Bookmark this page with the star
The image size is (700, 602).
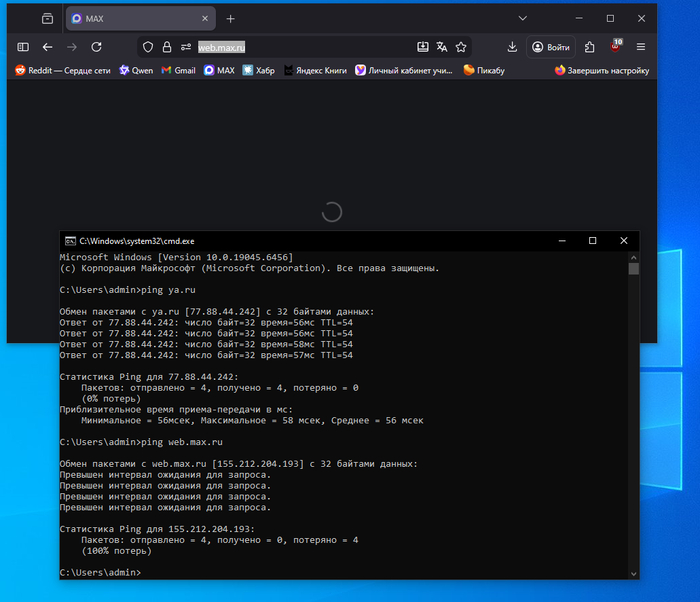pyautogui.click(x=461, y=47)
